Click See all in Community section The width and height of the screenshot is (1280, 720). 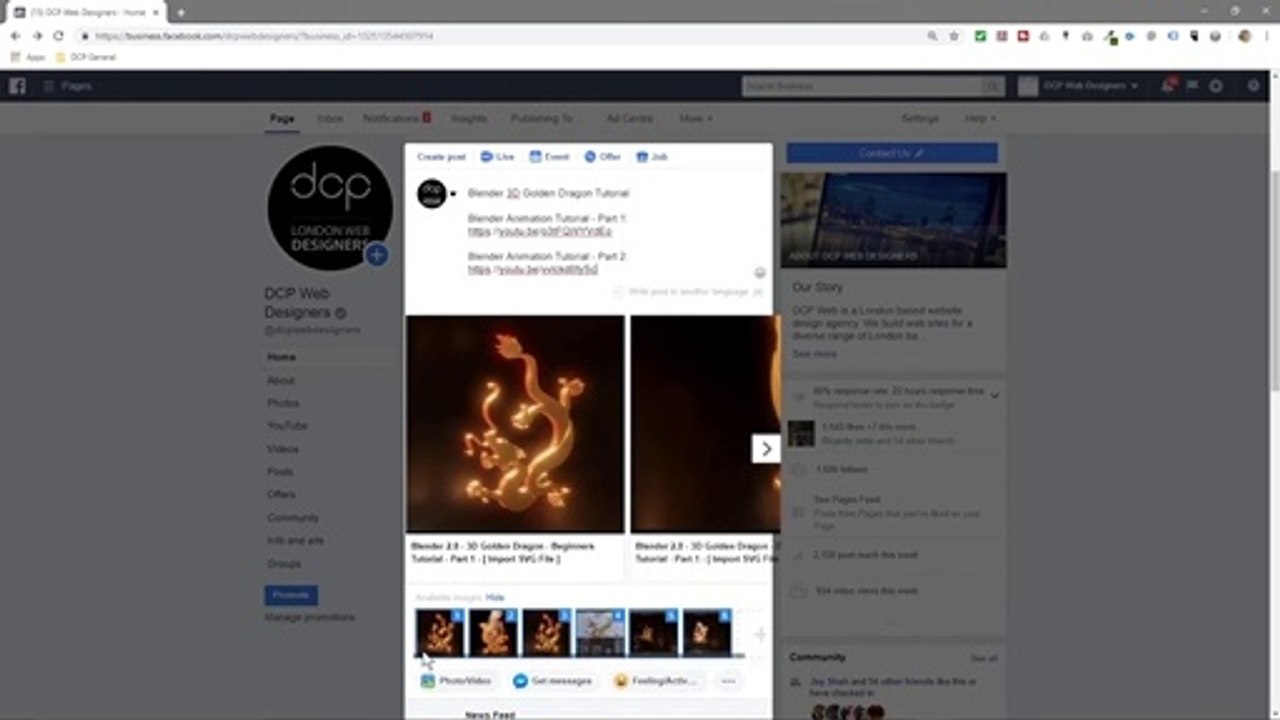pos(983,658)
